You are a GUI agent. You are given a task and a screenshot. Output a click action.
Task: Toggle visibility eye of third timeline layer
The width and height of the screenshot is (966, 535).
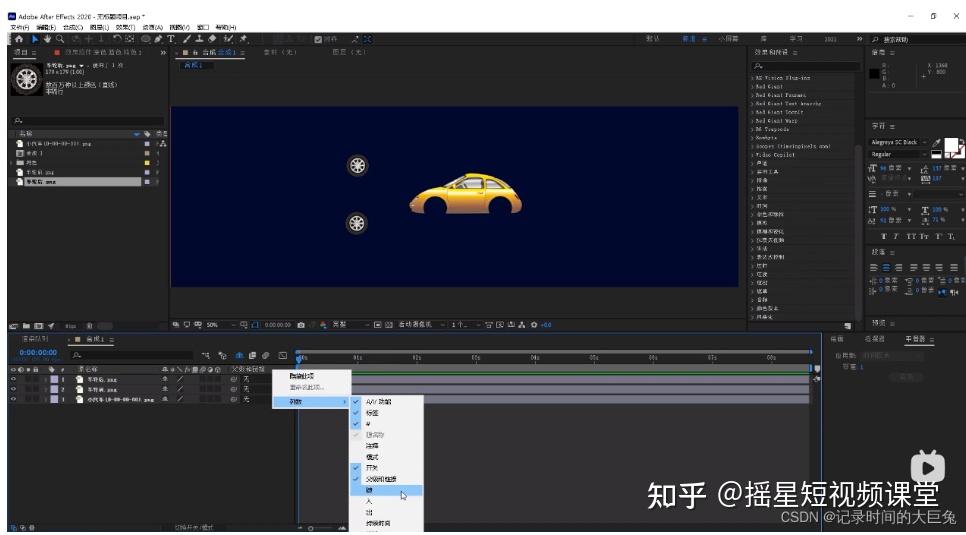[14, 399]
